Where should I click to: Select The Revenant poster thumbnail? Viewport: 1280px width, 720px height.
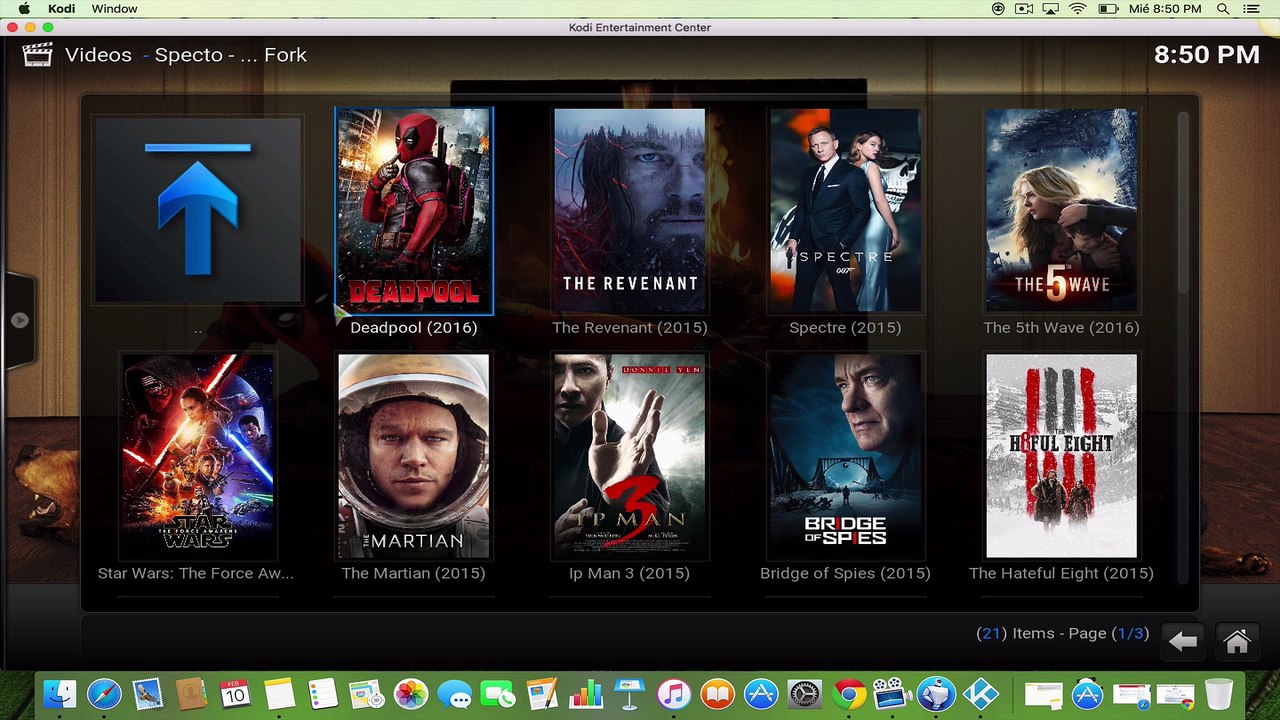[x=630, y=210]
